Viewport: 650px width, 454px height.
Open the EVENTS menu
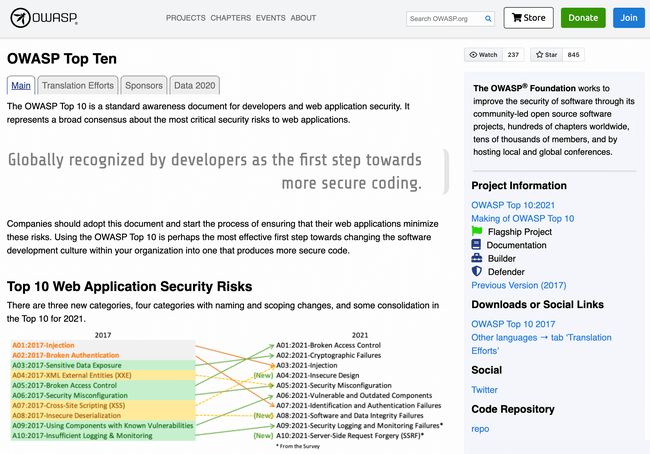click(x=270, y=18)
